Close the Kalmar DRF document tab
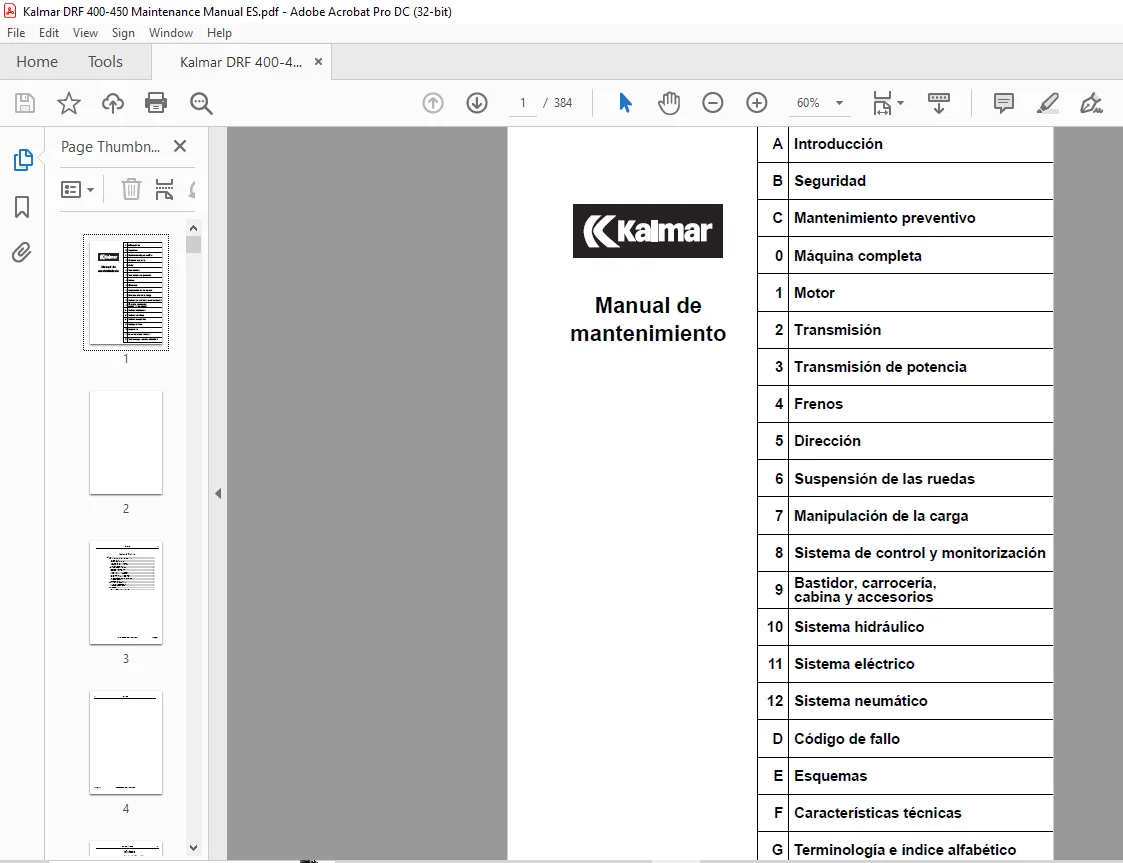Screen dimensions: 1123x863 (318, 62)
